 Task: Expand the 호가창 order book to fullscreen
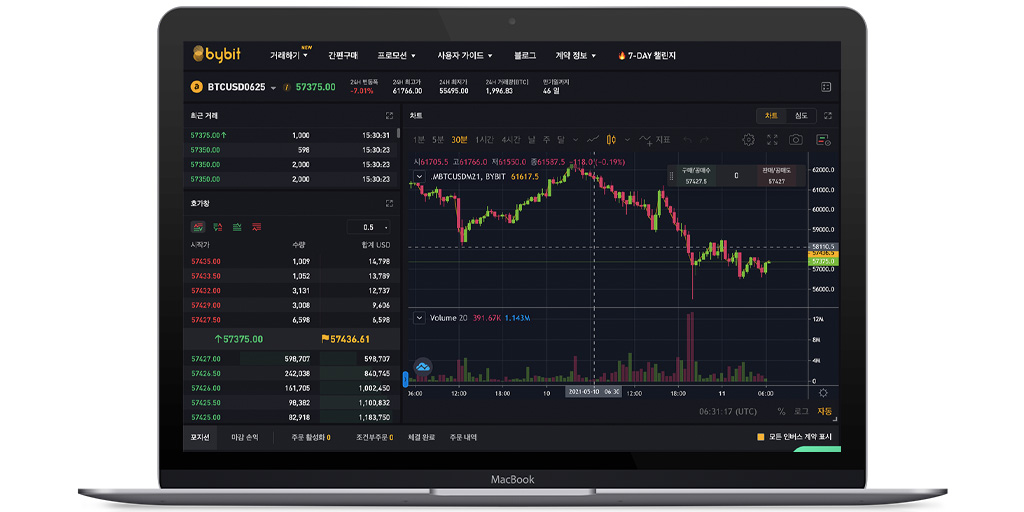389,204
